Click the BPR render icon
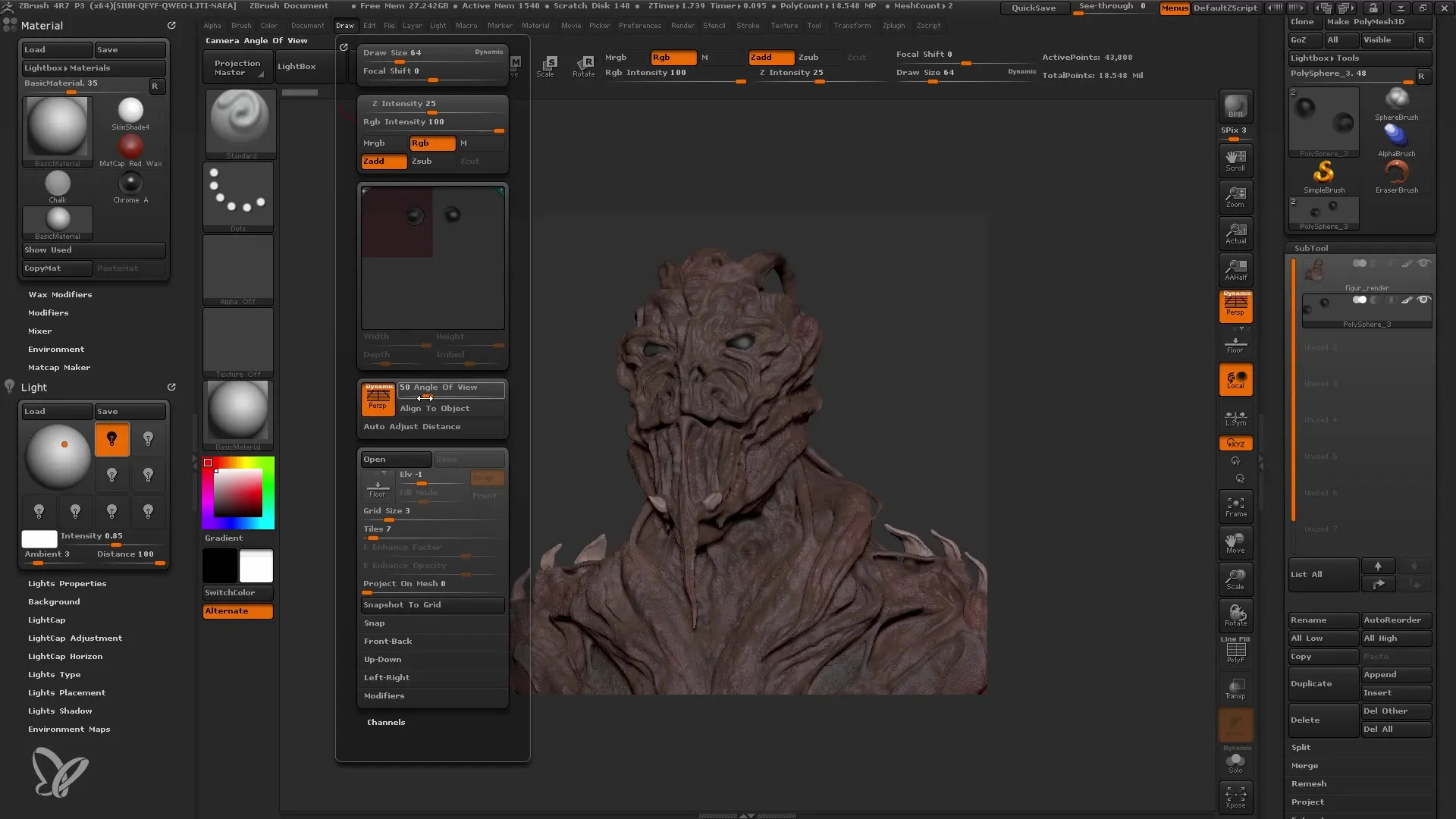The width and height of the screenshot is (1456, 819). 1235,106
